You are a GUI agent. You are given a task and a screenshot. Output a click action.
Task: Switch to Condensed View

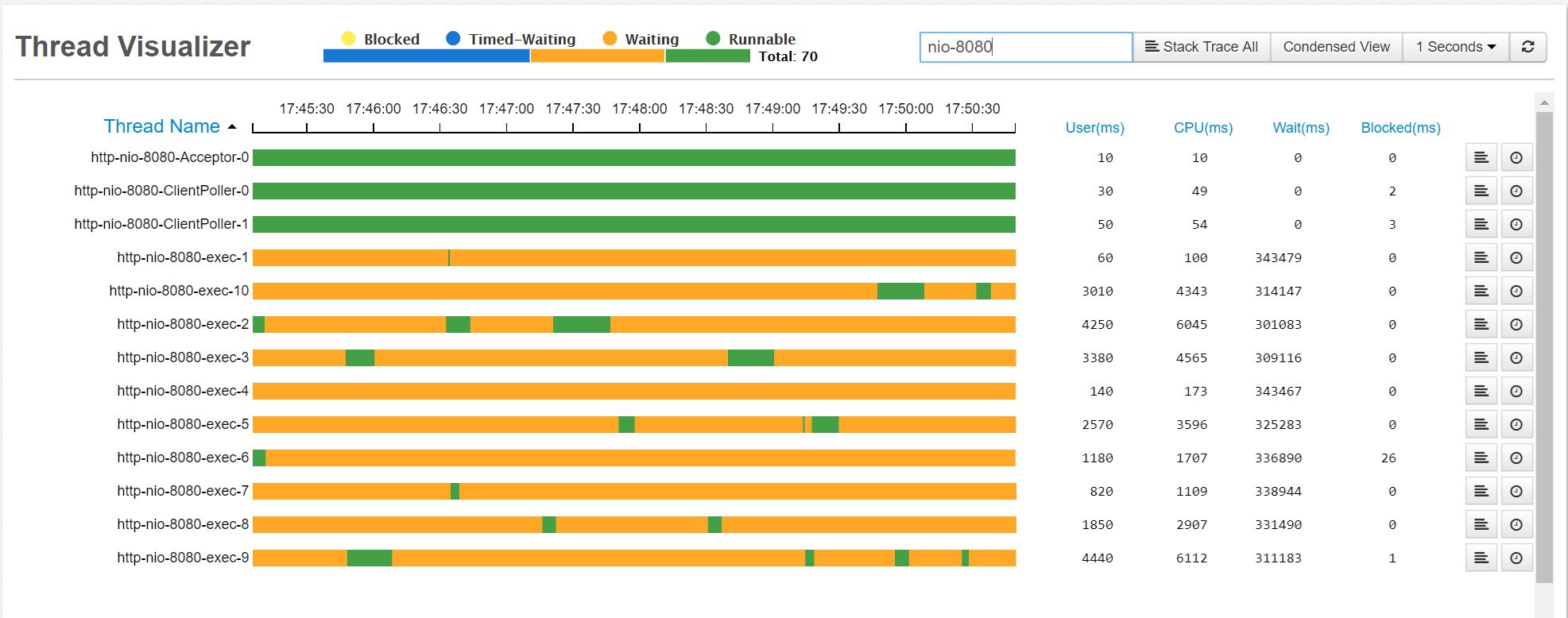click(x=1336, y=47)
